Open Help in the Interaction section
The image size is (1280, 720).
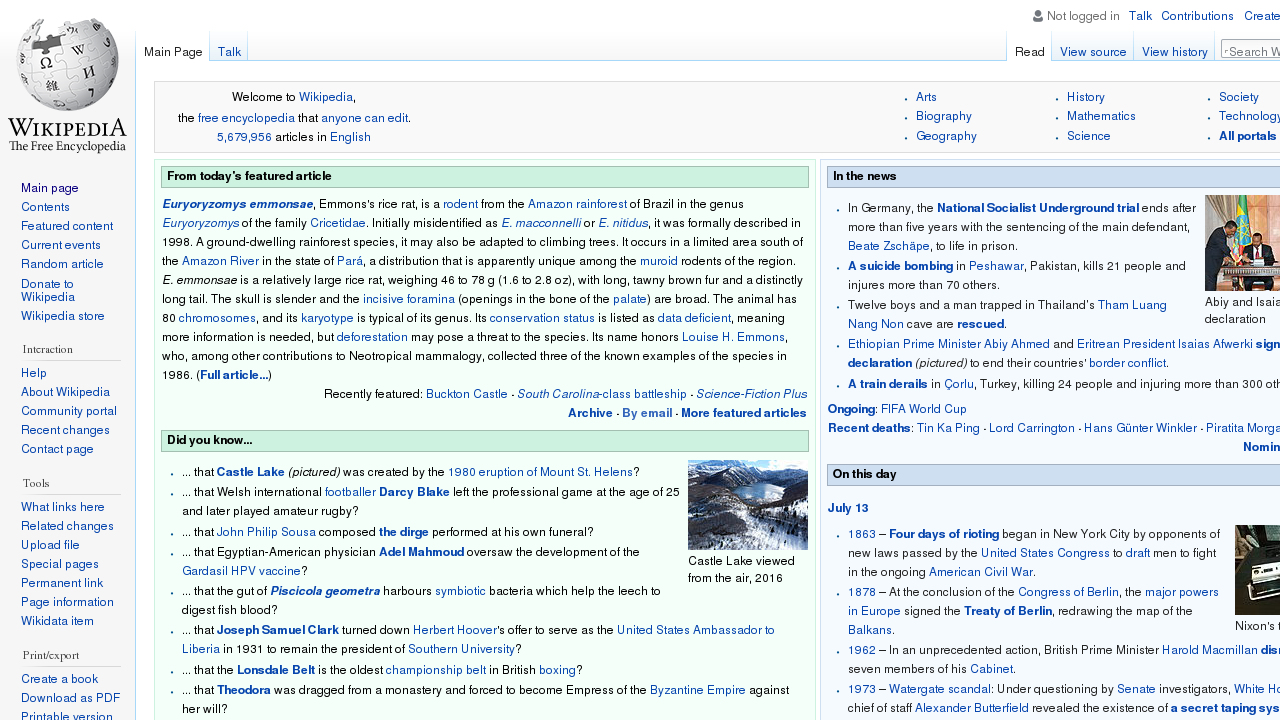point(34,373)
